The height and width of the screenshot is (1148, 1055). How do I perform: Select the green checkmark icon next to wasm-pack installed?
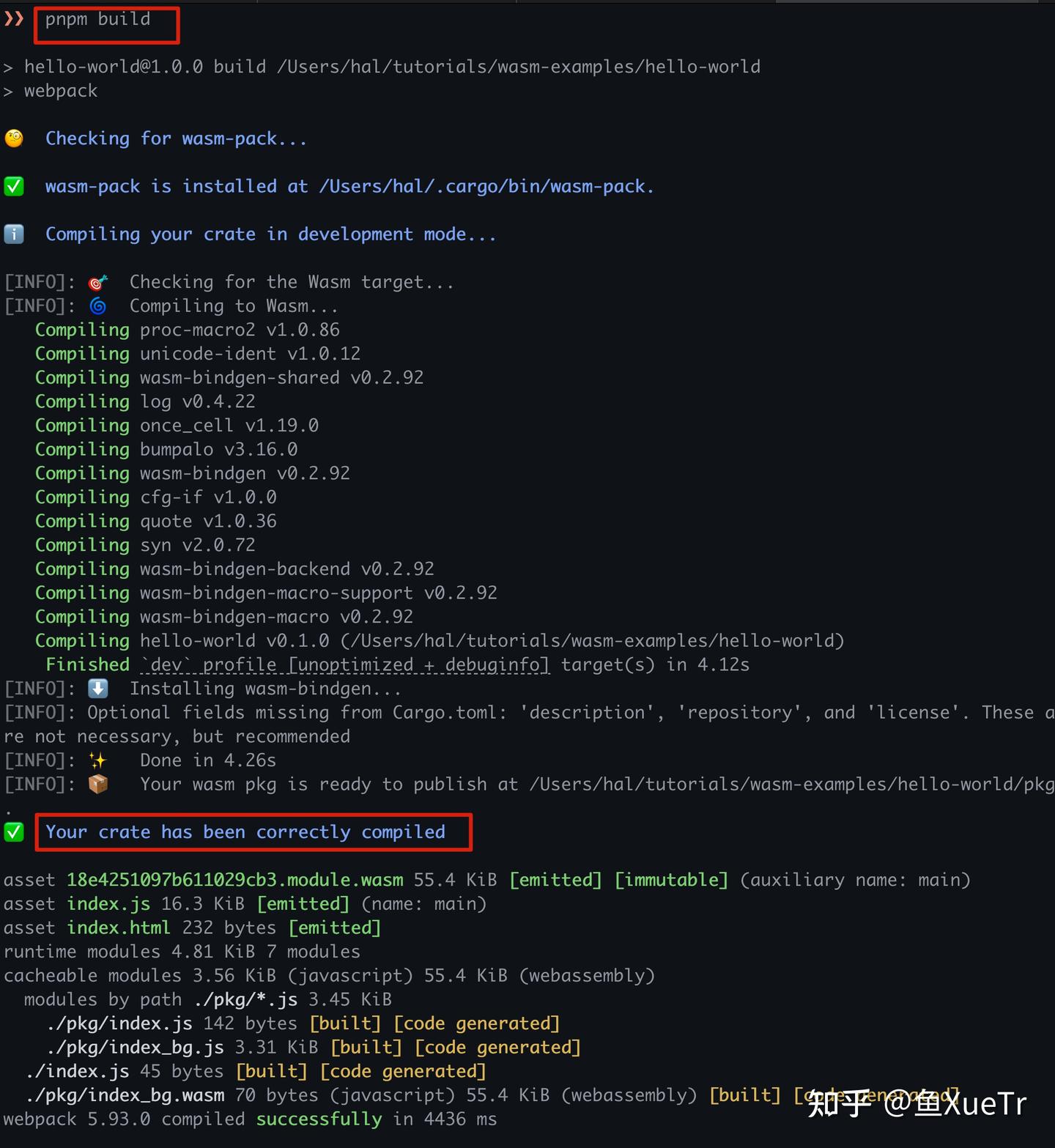(x=14, y=186)
